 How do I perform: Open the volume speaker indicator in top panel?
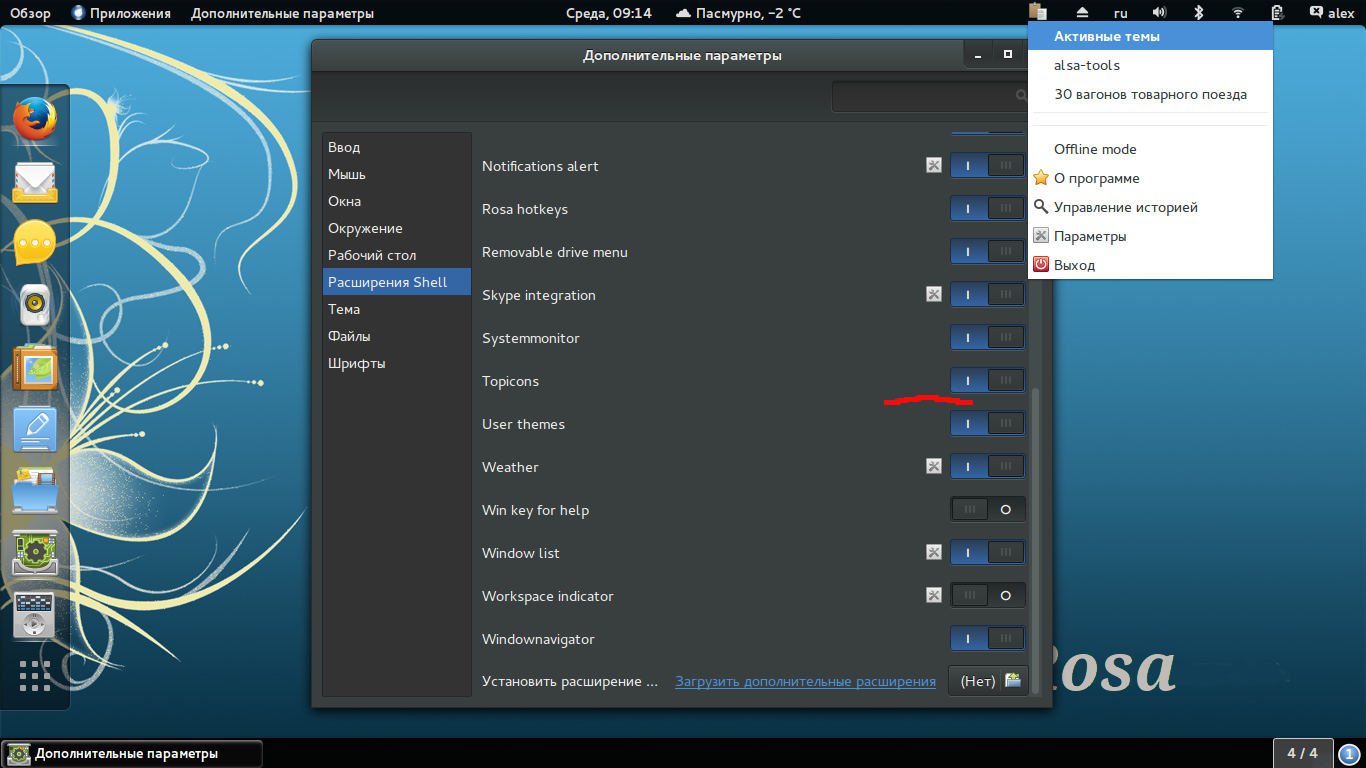coord(1160,13)
